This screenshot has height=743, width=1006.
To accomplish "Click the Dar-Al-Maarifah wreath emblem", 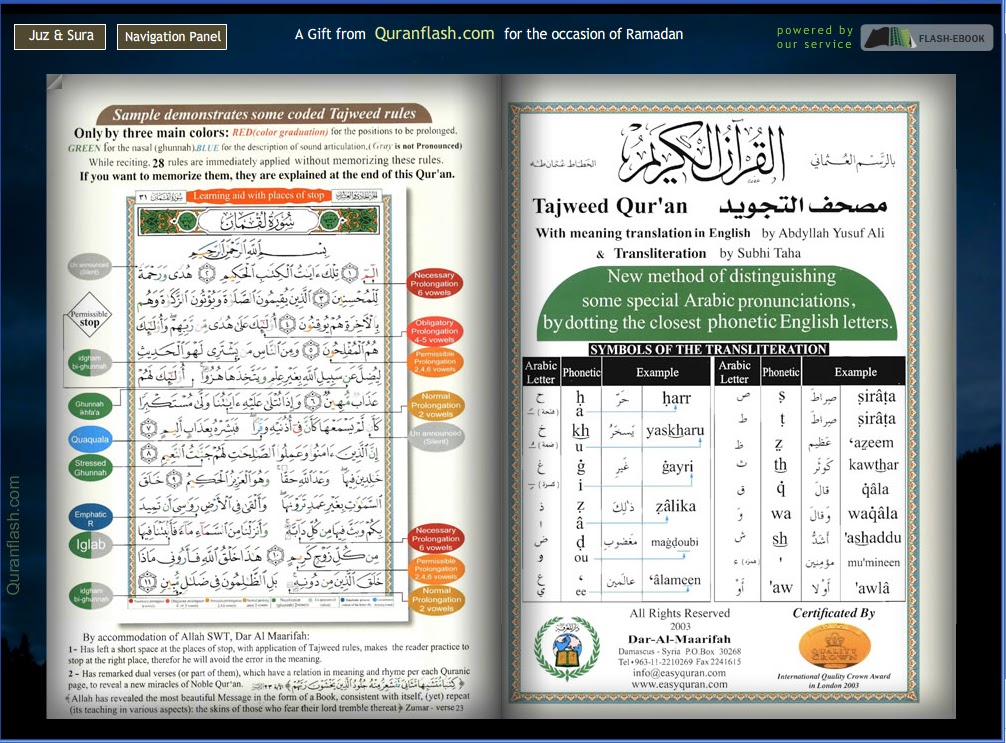I will [567, 648].
